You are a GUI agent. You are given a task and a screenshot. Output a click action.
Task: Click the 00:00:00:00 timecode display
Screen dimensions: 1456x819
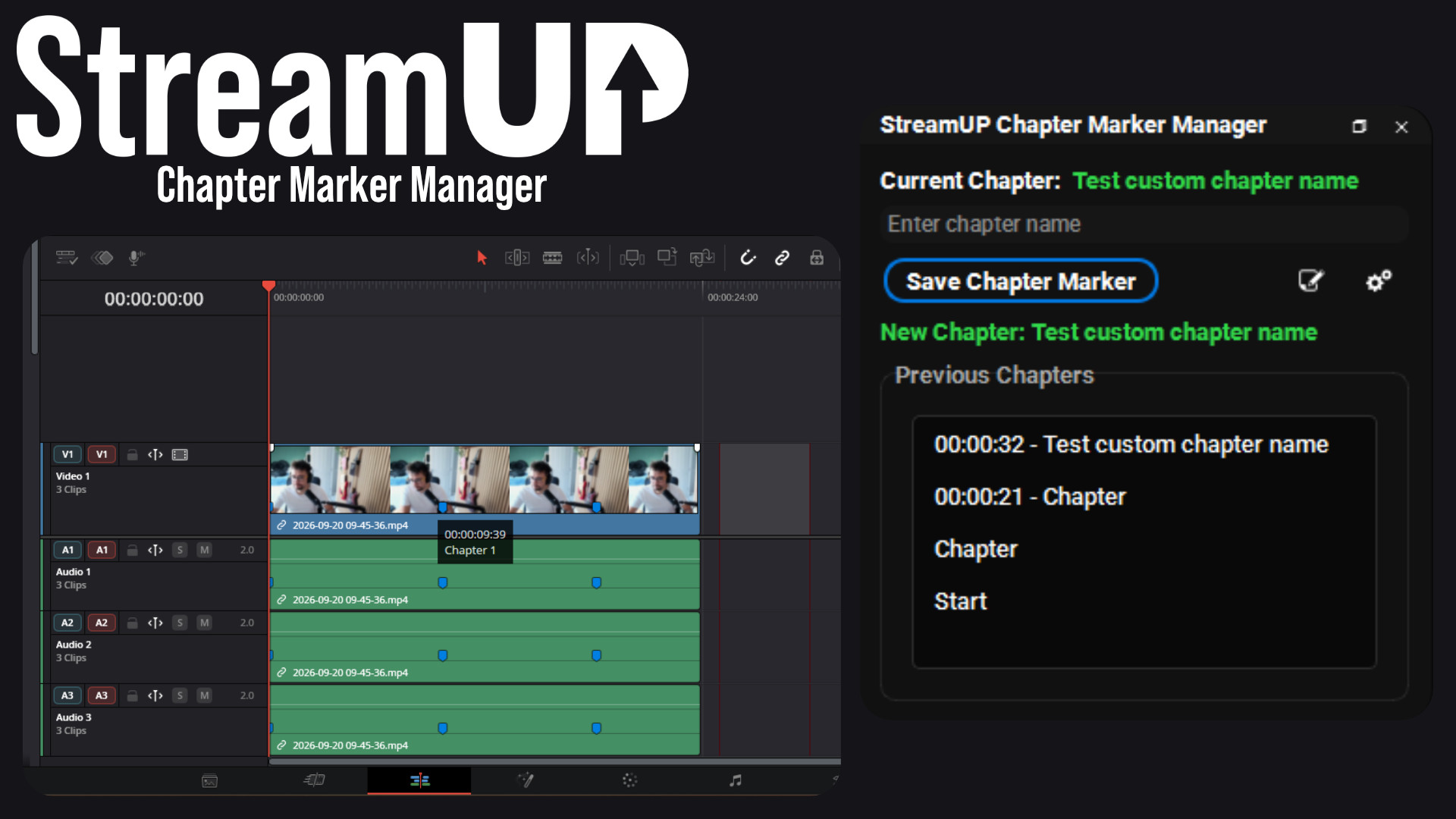pyautogui.click(x=154, y=299)
